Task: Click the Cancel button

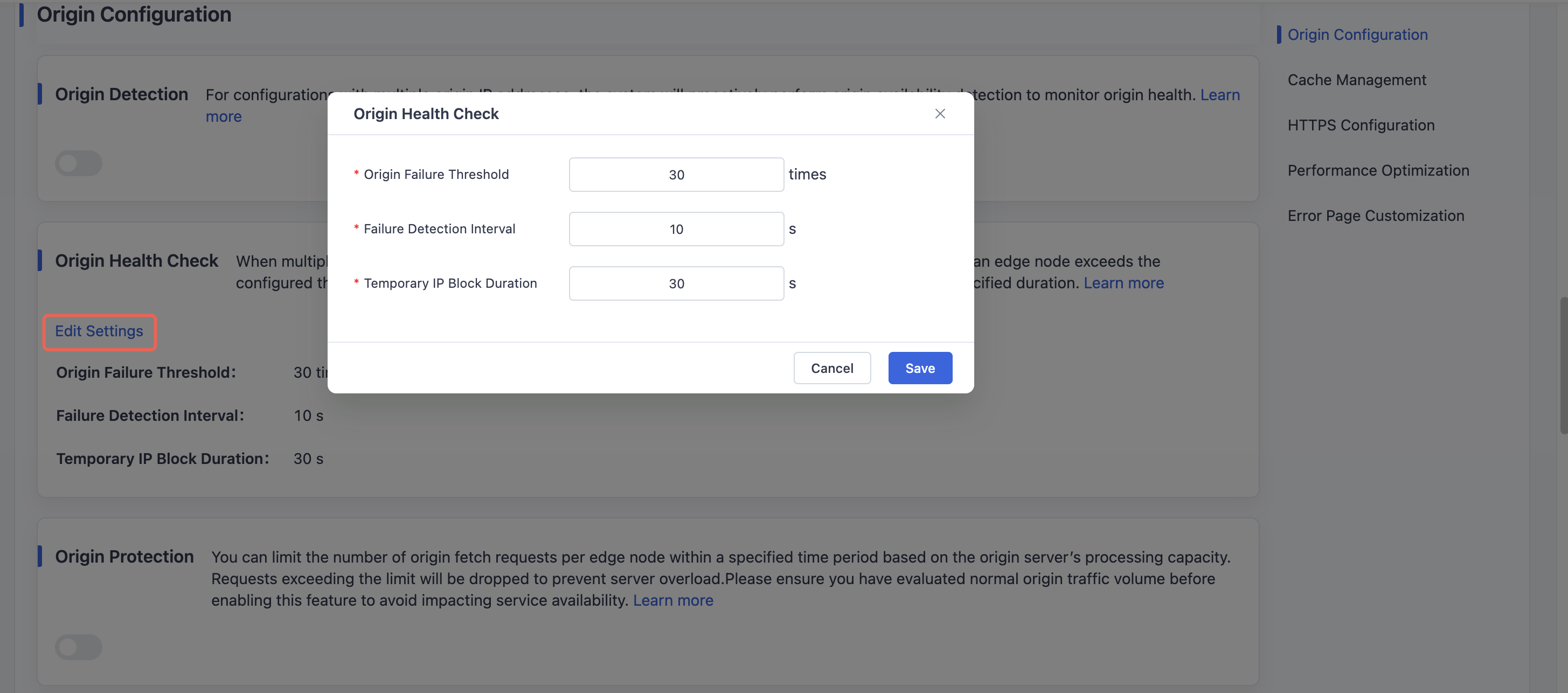Action: 831,368
